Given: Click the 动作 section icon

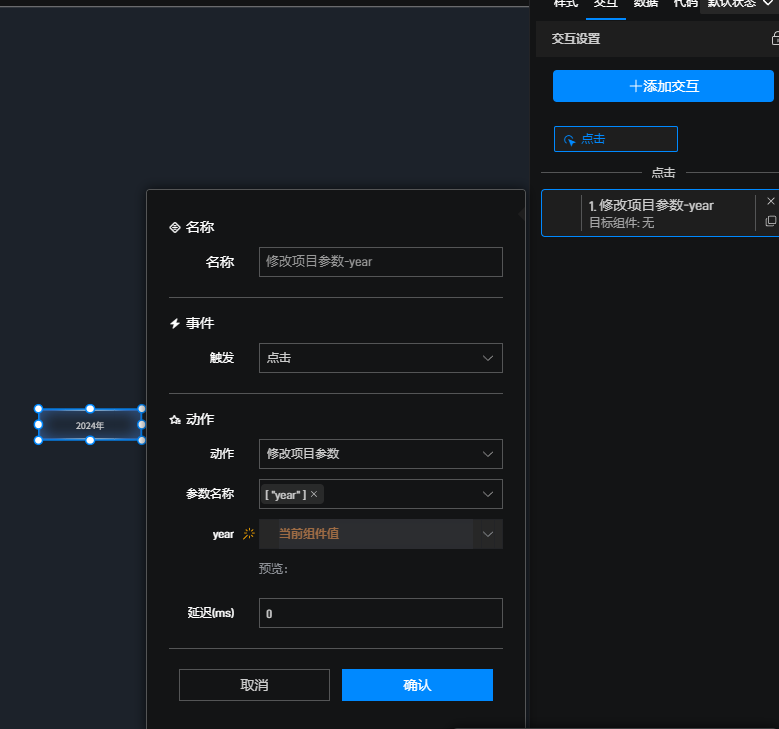Looking at the screenshot, I should coord(175,419).
